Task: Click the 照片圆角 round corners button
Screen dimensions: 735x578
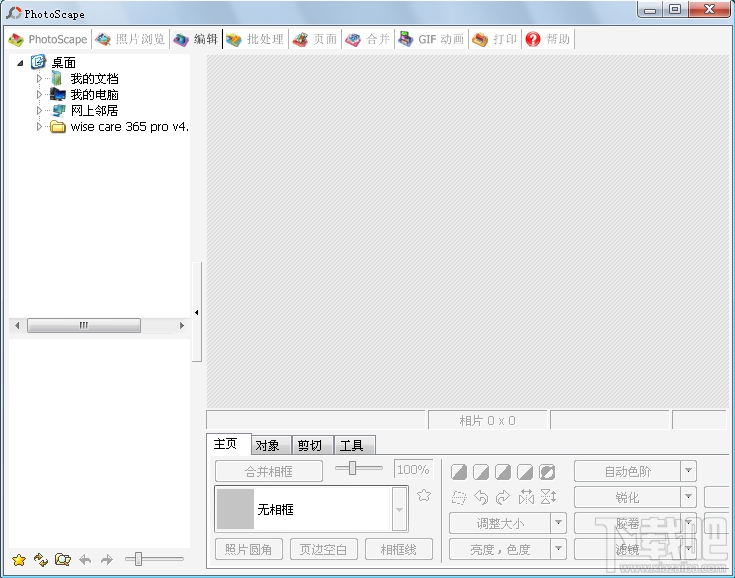Action: [x=248, y=549]
